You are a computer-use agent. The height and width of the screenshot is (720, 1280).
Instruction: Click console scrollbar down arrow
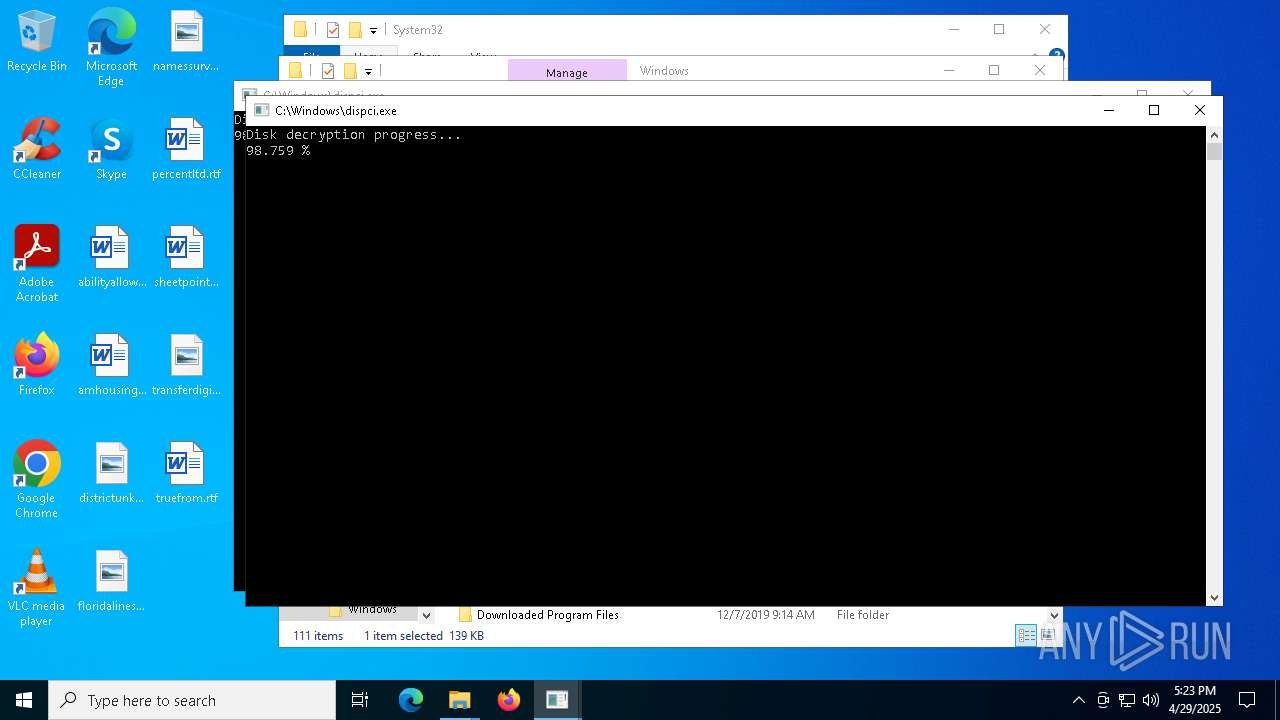[x=1214, y=598]
